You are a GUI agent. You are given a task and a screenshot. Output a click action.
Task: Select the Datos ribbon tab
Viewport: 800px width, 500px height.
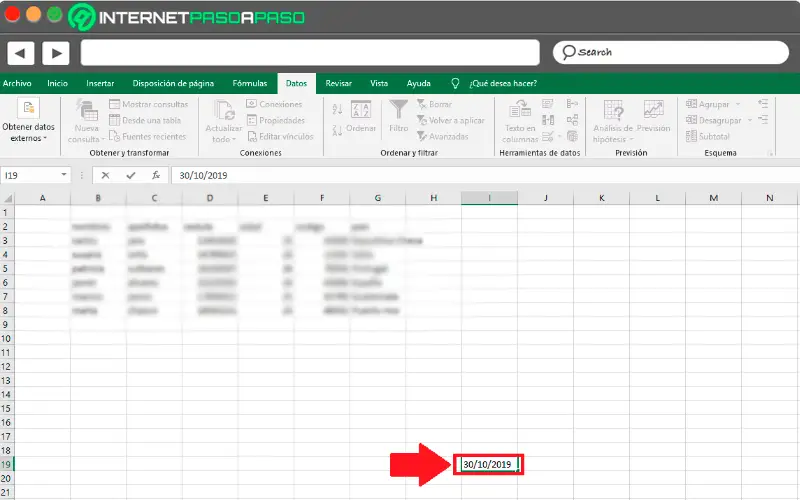point(296,83)
